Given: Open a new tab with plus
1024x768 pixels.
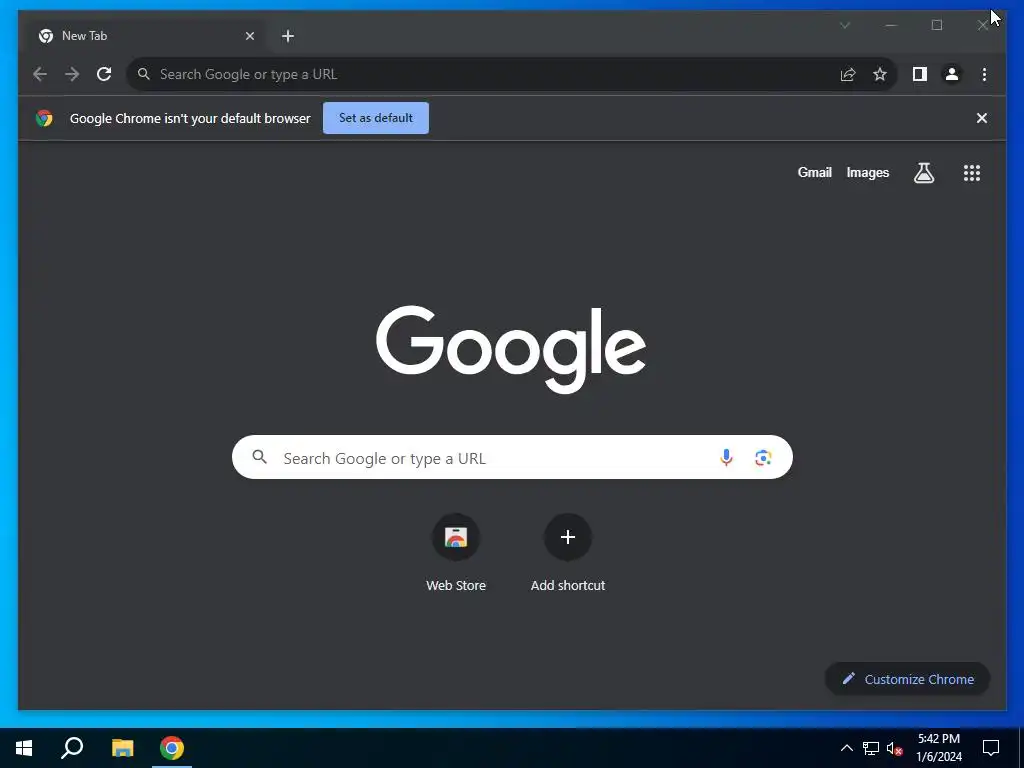Looking at the screenshot, I should pyautogui.click(x=288, y=36).
